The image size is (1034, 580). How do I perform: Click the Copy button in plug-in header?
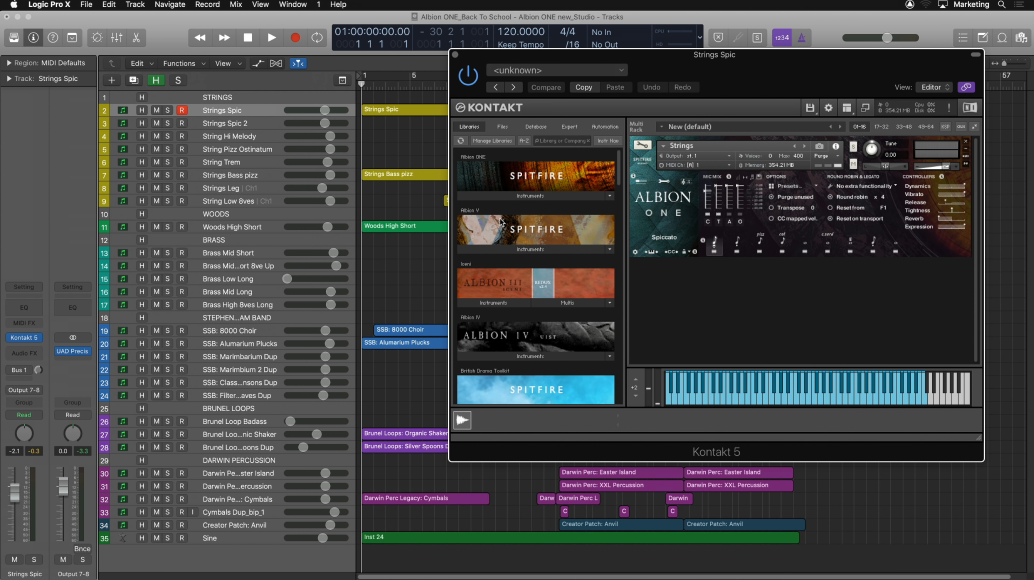click(x=583, y=87)
